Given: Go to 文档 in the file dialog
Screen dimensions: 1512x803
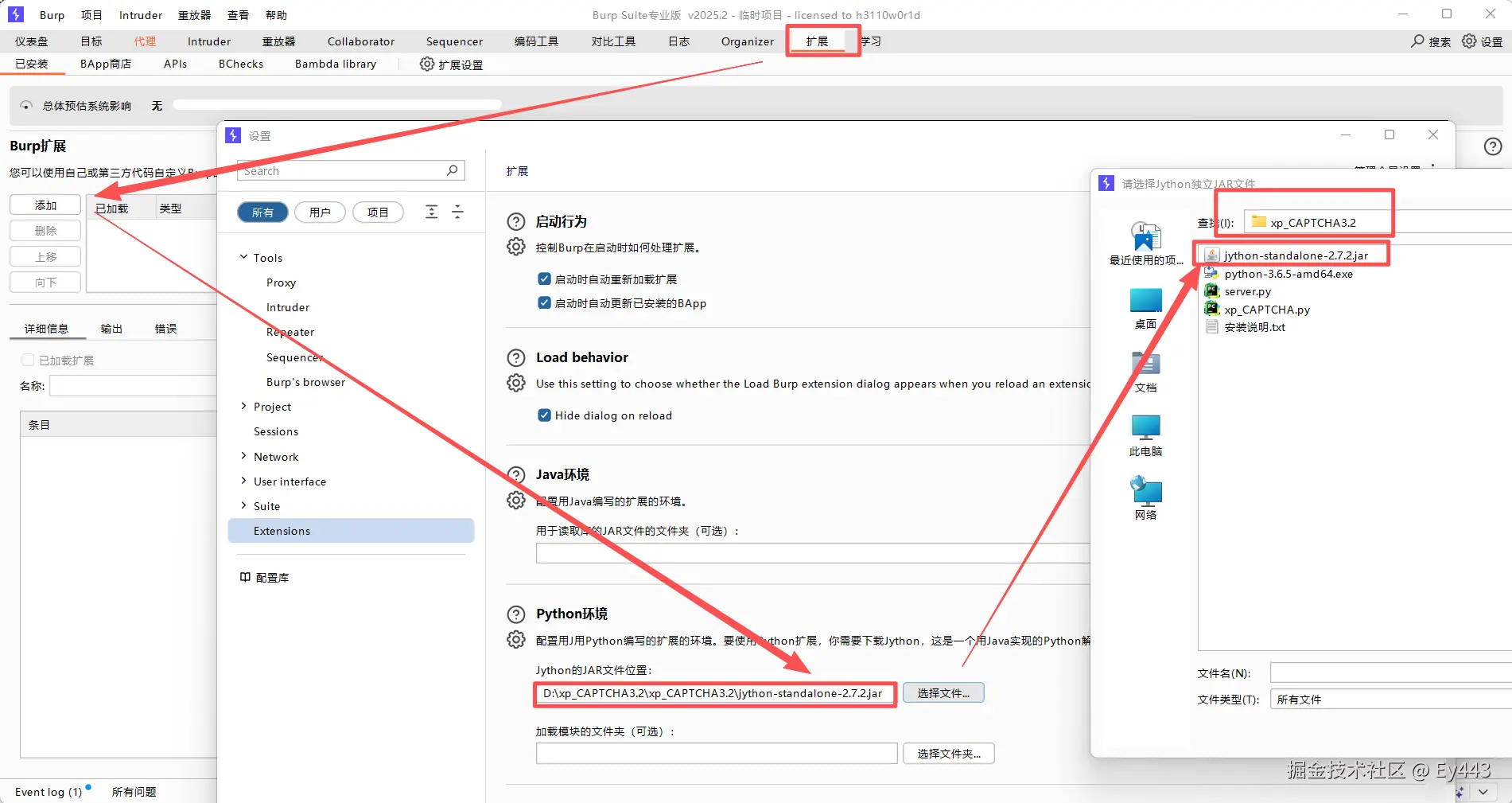Looking at the screenshot, I should [1145, 372].
